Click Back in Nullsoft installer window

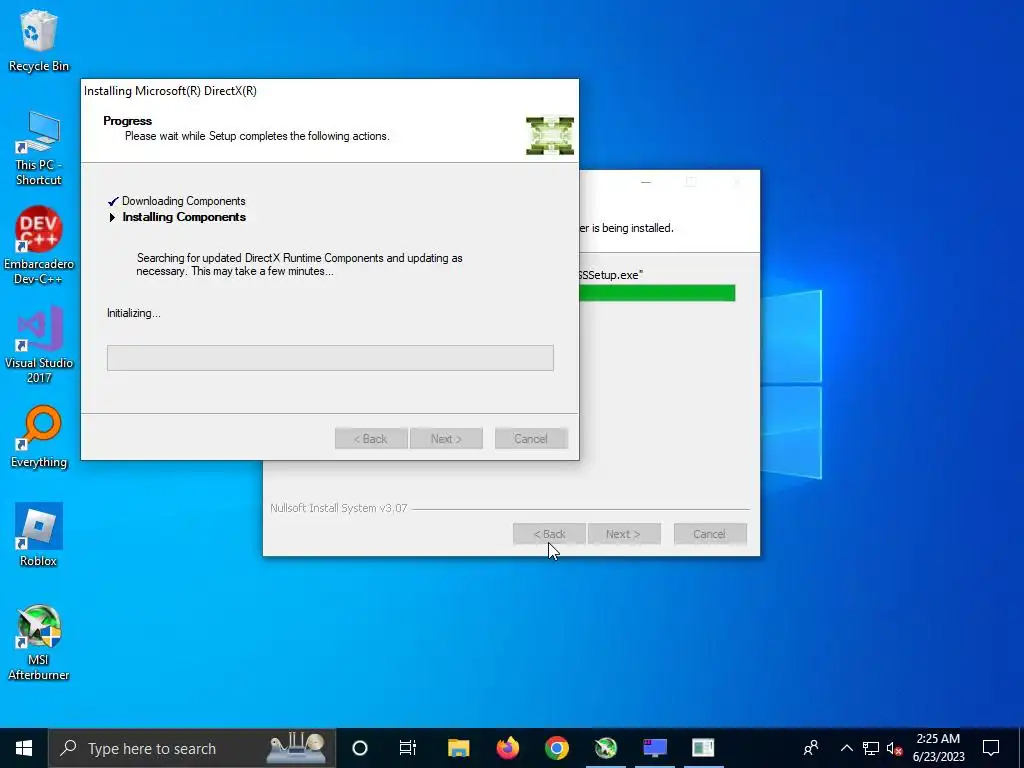coord(549,534)
